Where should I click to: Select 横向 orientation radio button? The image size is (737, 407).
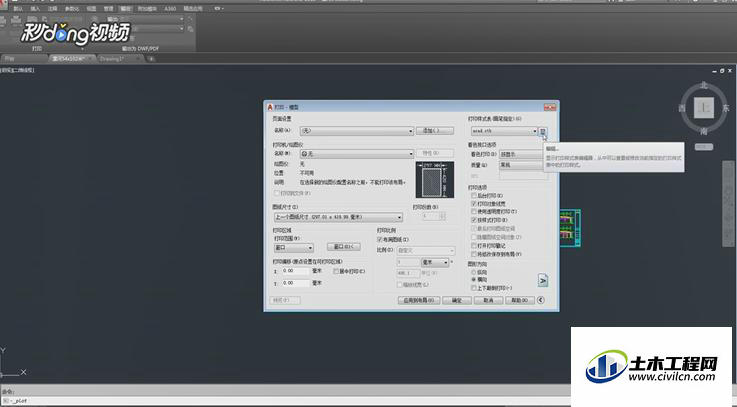point(474,280)
